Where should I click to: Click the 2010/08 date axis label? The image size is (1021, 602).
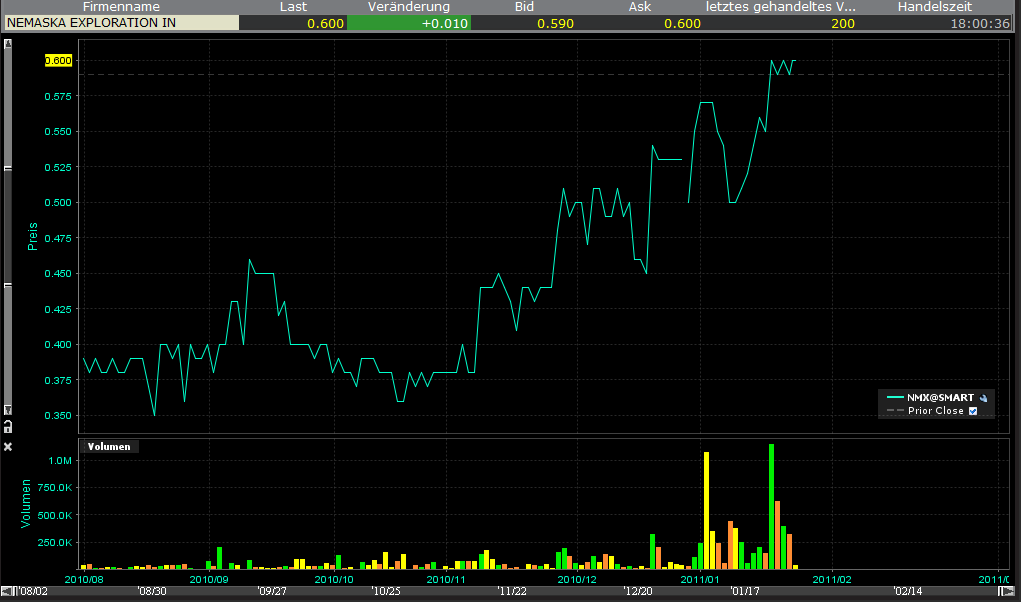click(x=84, y=579)
